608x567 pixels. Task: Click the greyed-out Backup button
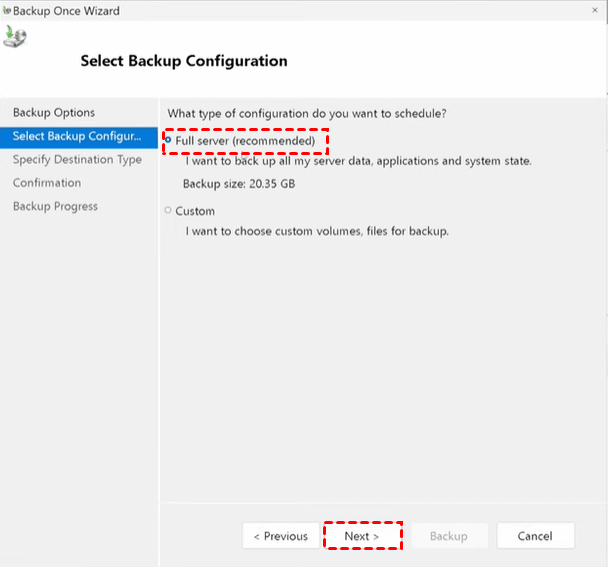pyautogui.click(x=448, y=536)
